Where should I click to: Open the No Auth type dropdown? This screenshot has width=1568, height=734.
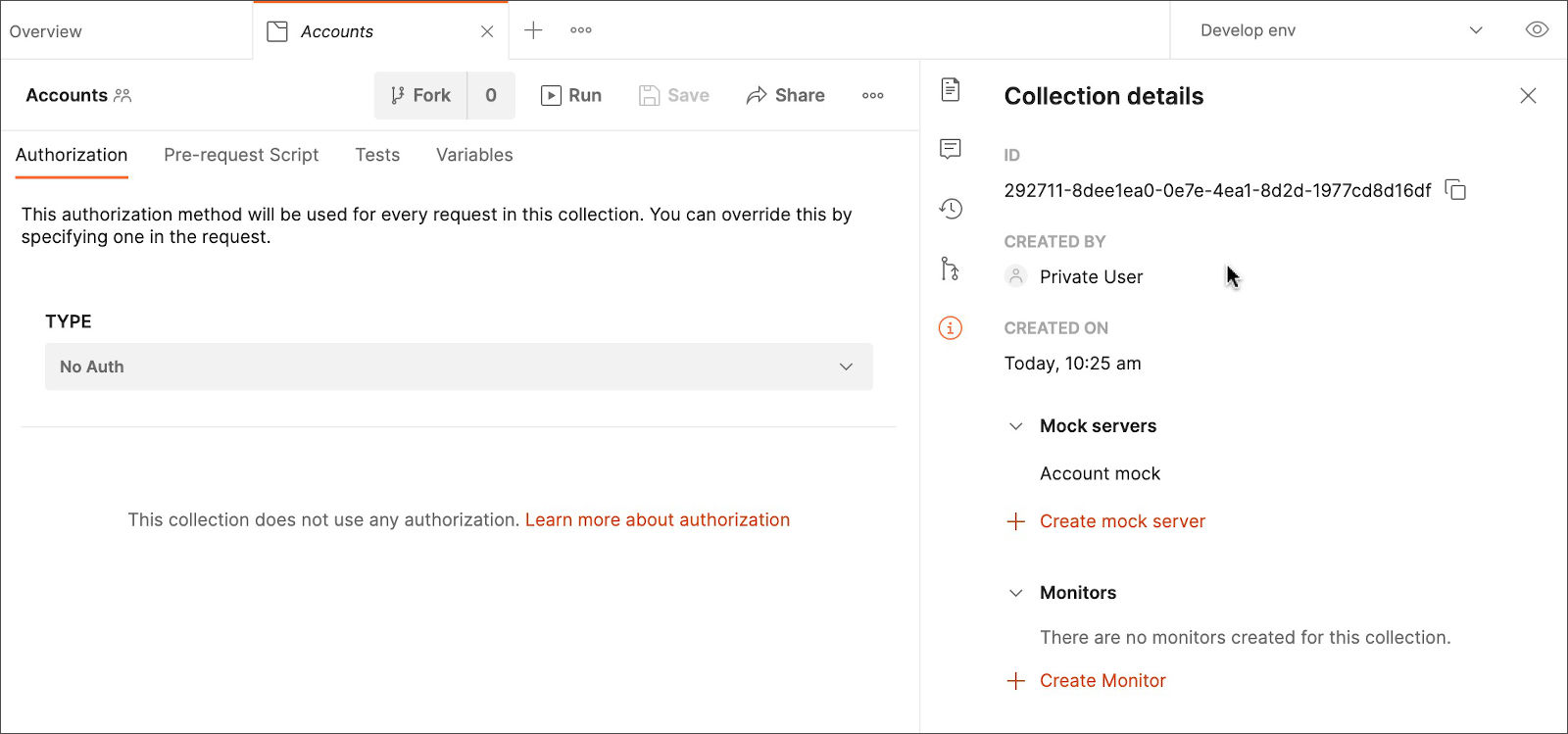459,367
